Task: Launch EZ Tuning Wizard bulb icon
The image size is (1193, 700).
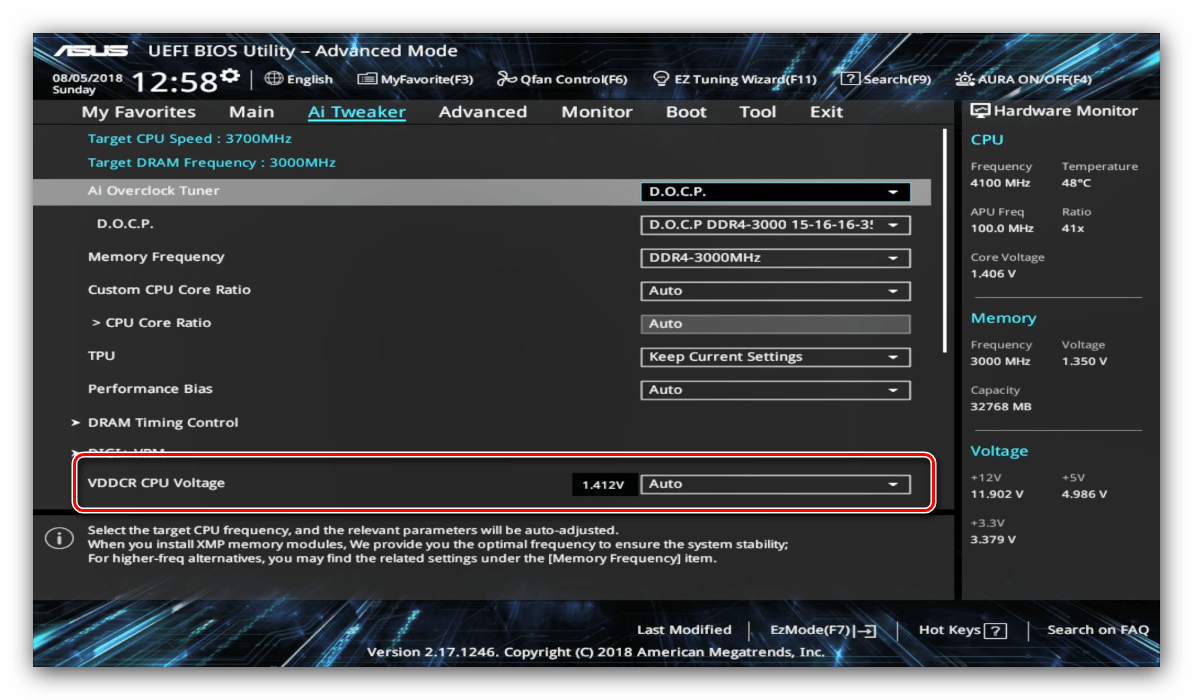Action: pyautogui.click(x=660, y=79)
